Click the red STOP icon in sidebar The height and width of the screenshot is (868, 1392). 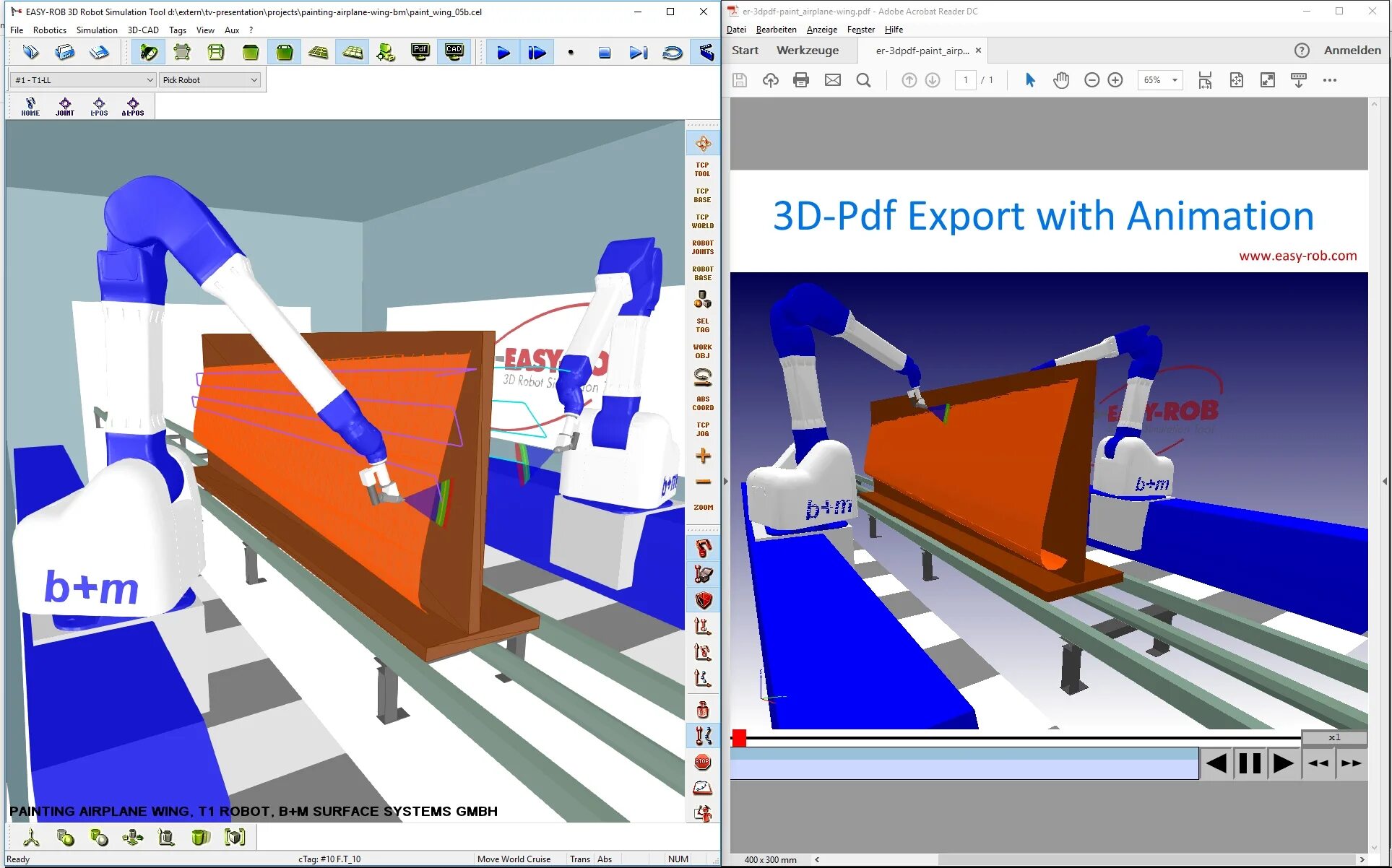pos(702,762)
